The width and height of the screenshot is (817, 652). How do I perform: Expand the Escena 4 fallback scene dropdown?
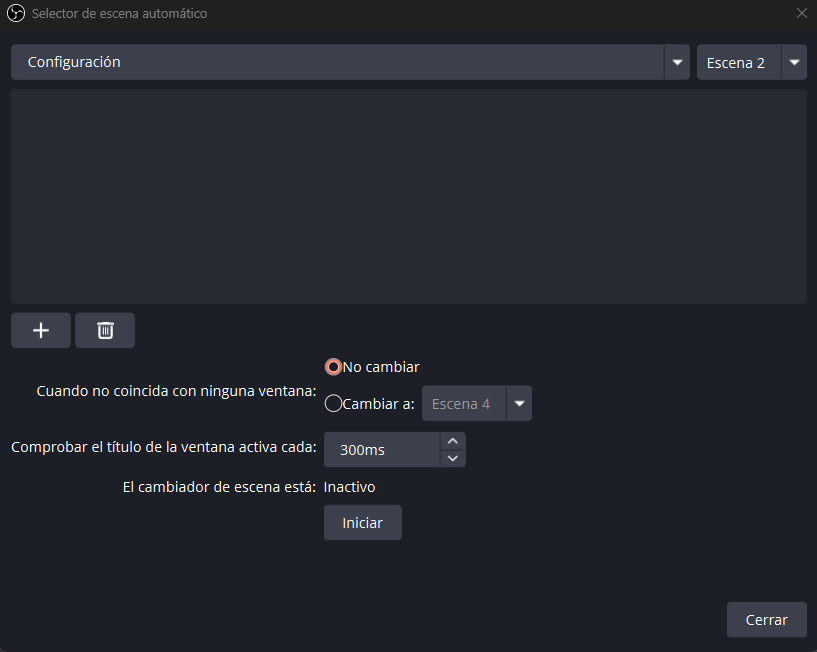519,403
